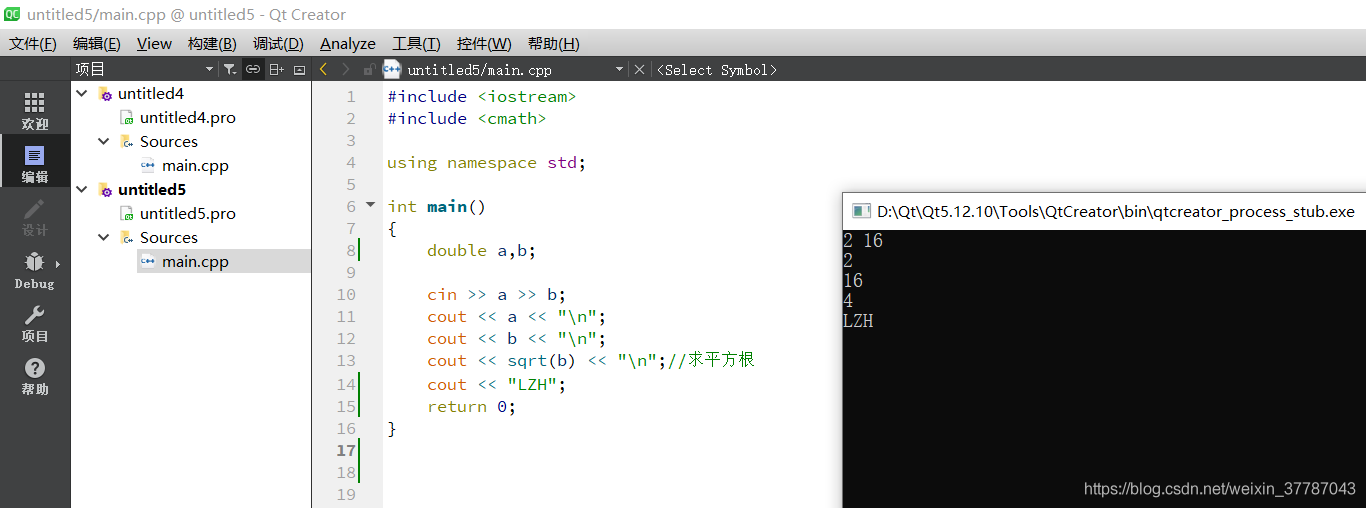Fold the main() function code block
The width and height of the screenshot is (1366, 508).
pos(370,205)
